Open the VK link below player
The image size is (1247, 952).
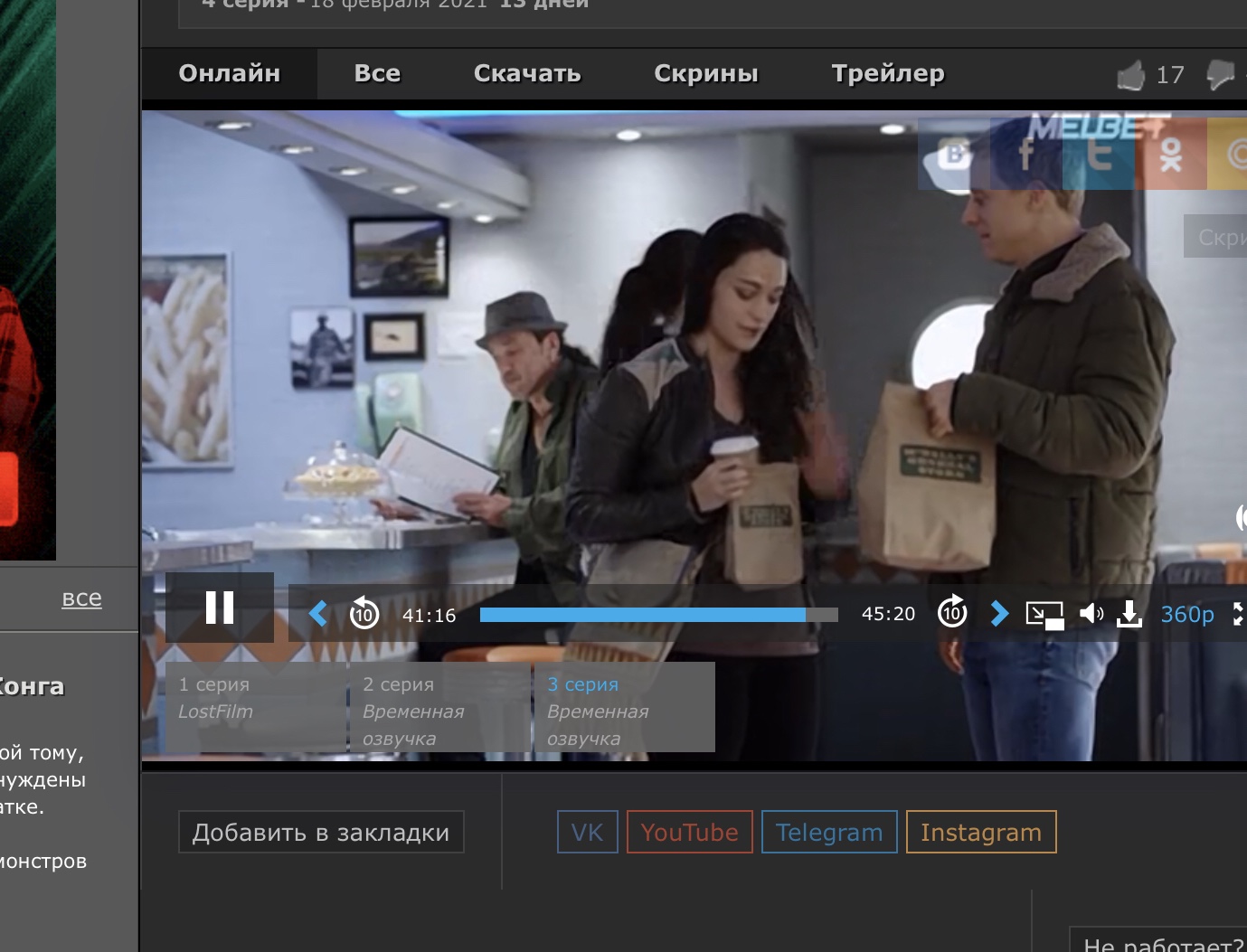coord(588,832)
